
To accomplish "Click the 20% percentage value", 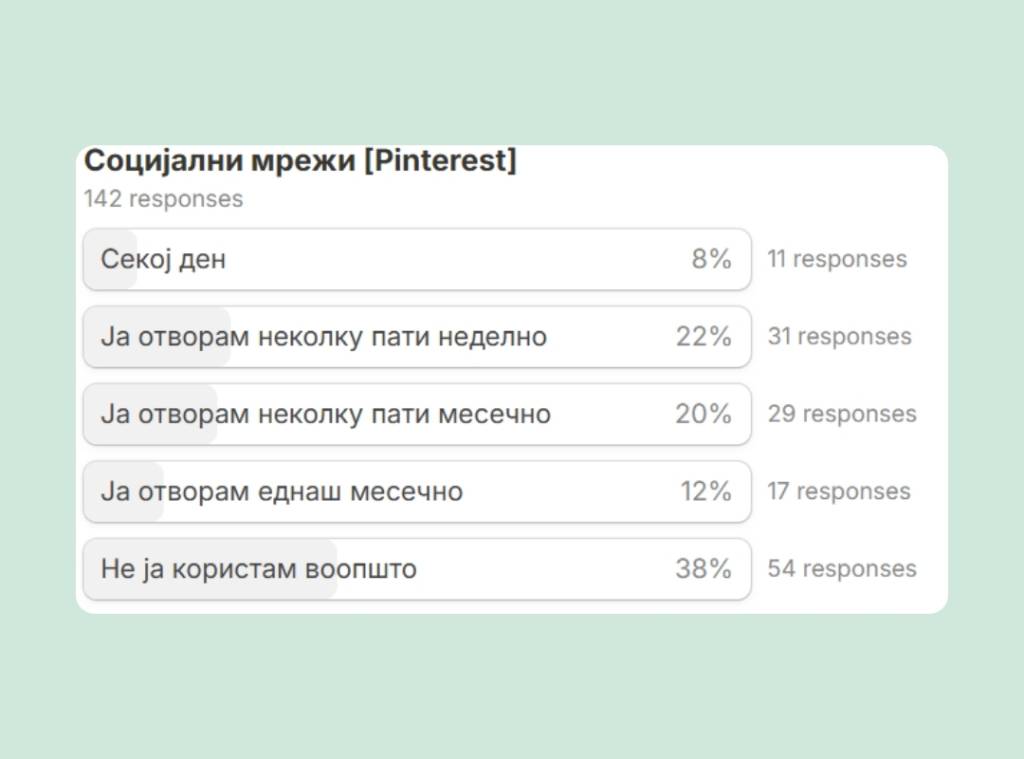I will [703, 414].
